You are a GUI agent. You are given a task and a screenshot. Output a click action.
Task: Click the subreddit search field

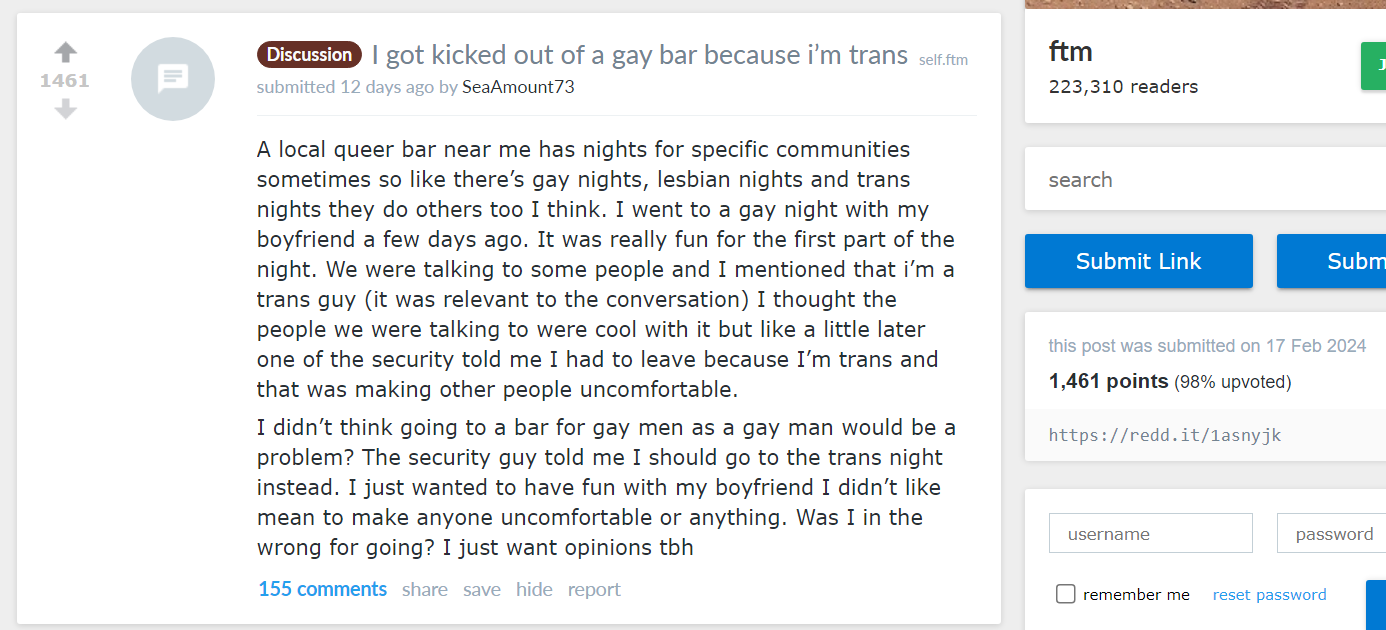(x=1200, y=180)
